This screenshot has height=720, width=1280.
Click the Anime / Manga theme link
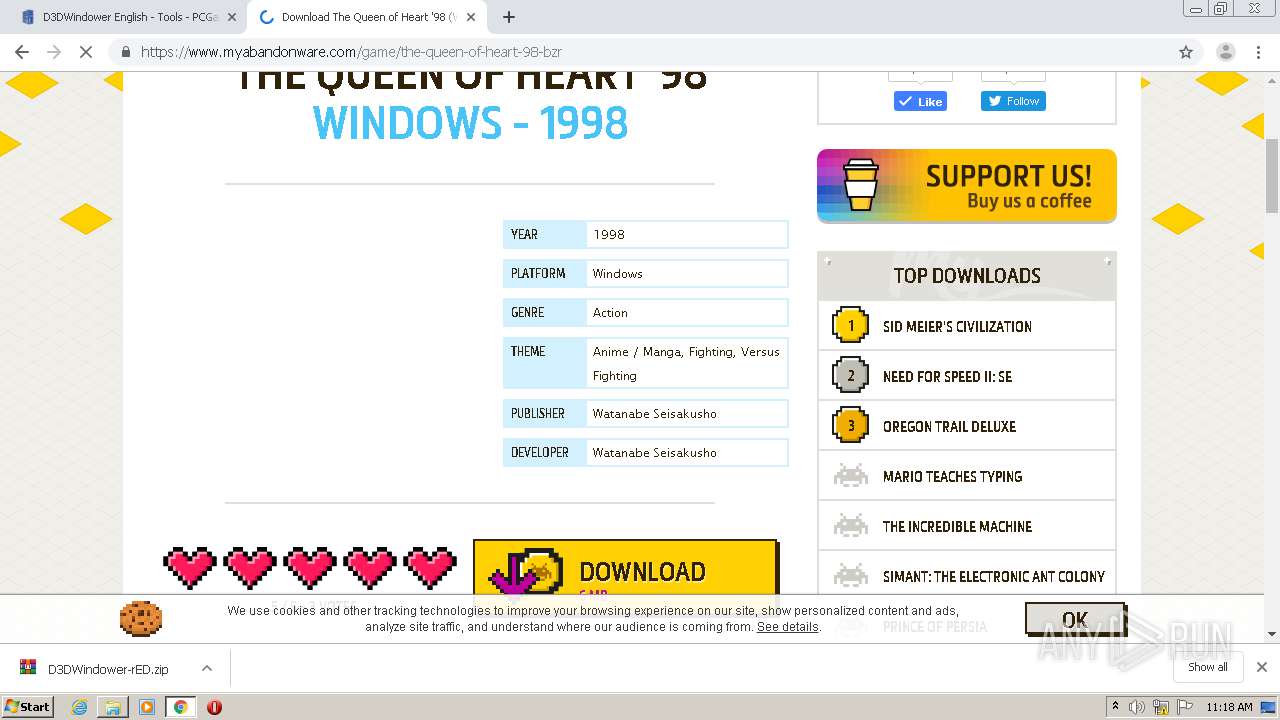tap(636, 351)
